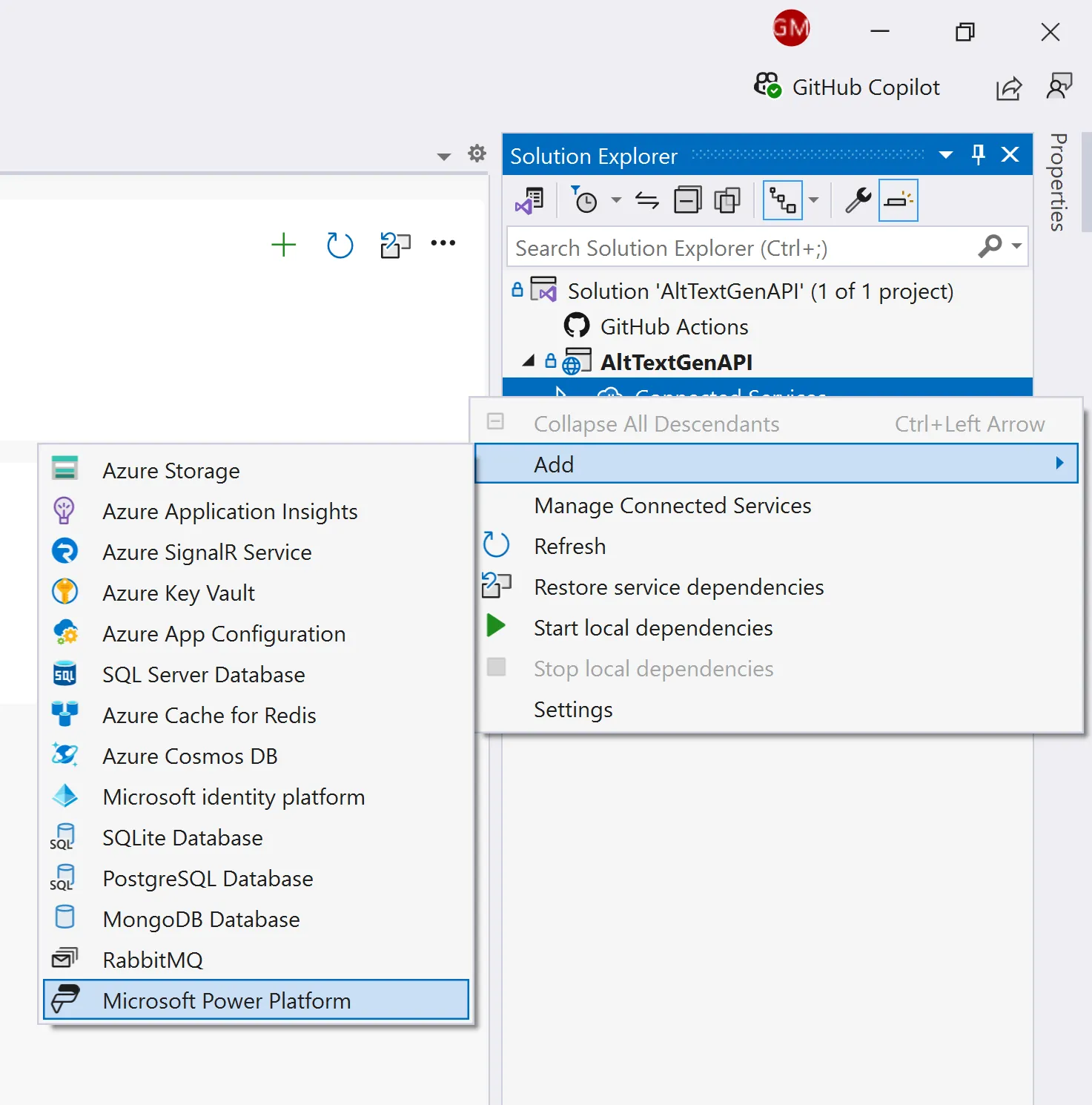Click the Collapse All icon in Solution Explorer toolbar
This screenshot has width=1092, height=1105.
click(687, 200)
